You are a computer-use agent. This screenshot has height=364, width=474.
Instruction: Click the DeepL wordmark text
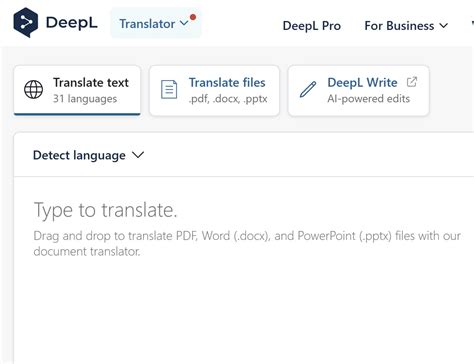coord(72,23)
